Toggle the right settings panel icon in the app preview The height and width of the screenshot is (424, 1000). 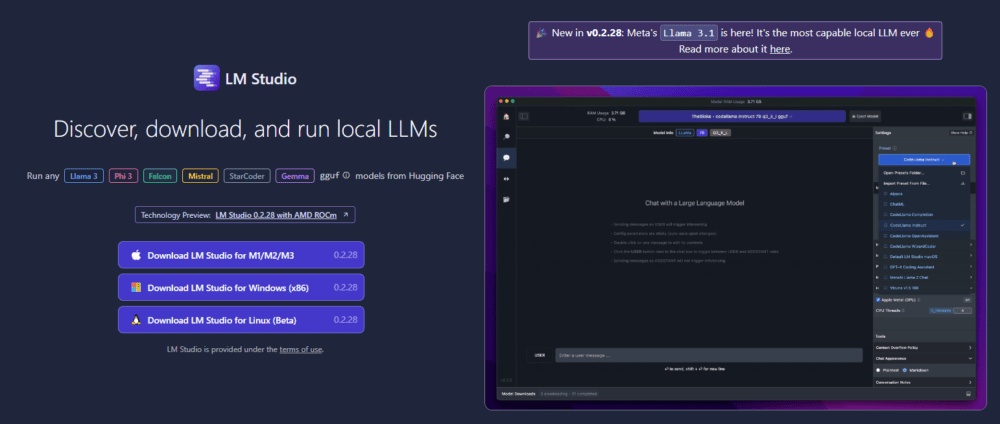967,116
